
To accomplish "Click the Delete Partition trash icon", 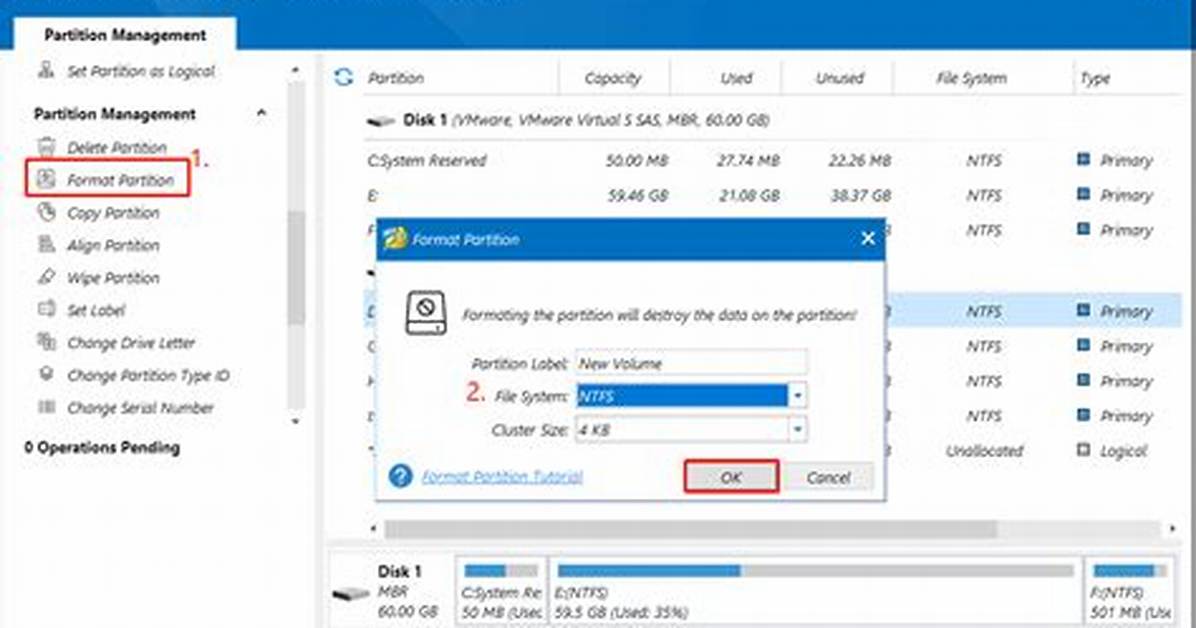I will (47, 147).
